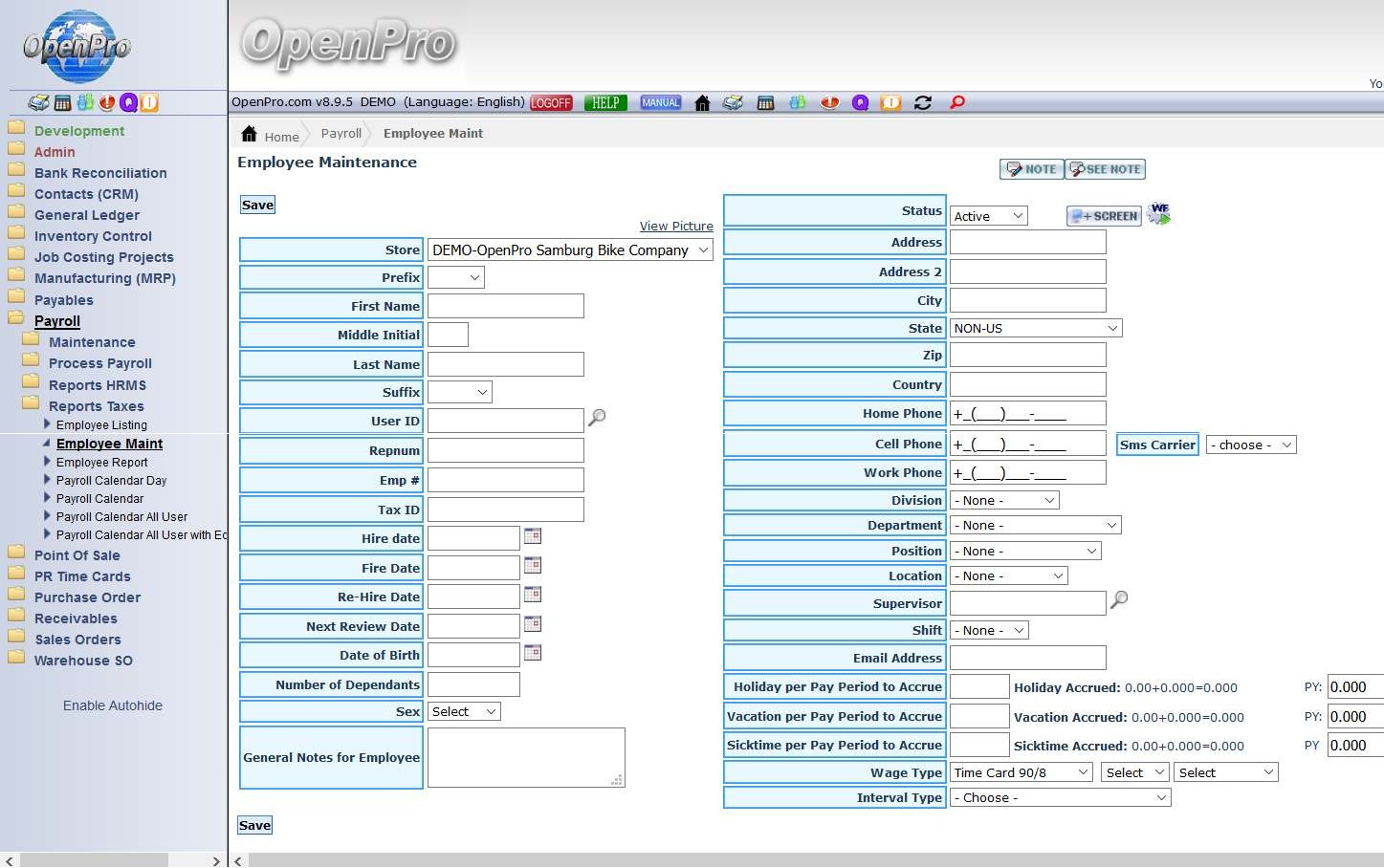Screen dimensions: 1384x868
Task: Click the Supervisor lookup magnifier icon
Action: [x=1119, y=600]
